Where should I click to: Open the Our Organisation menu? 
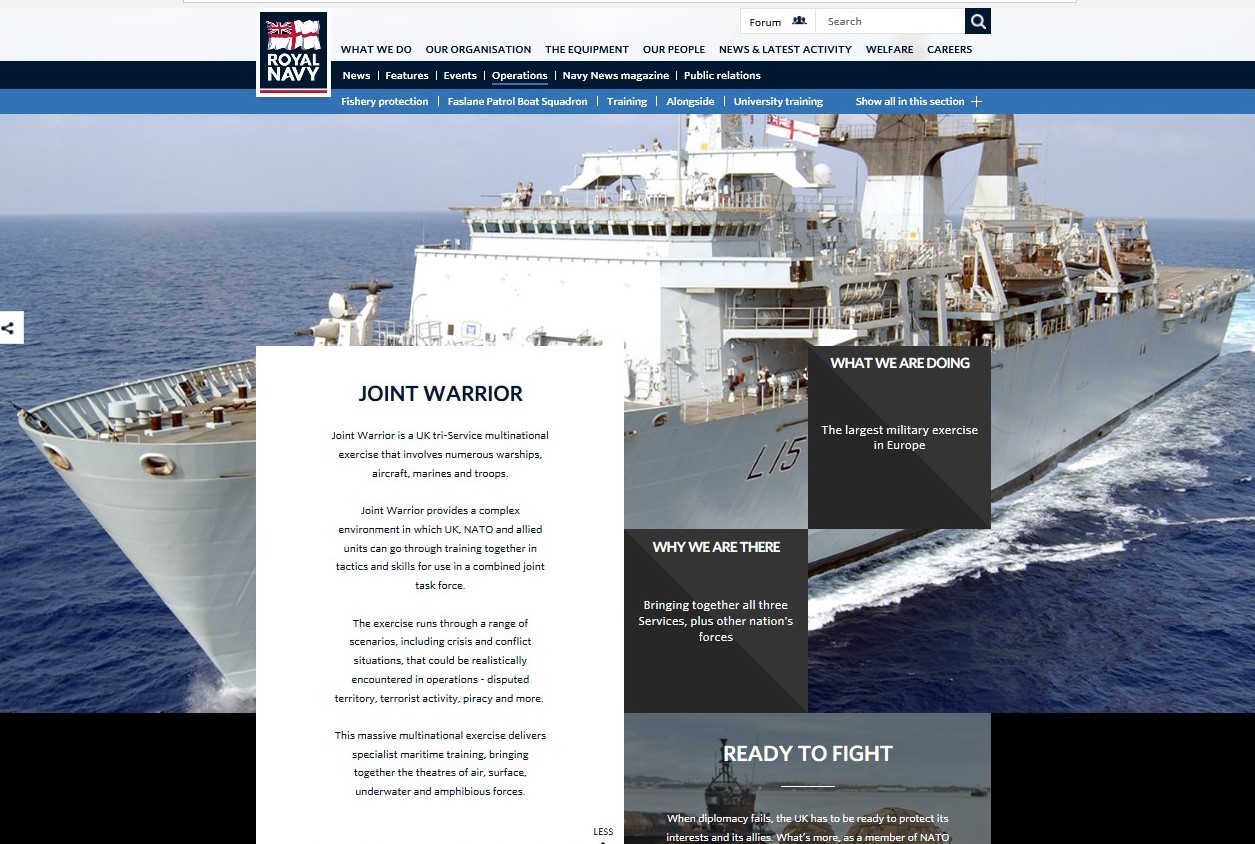tap(478, 49)
